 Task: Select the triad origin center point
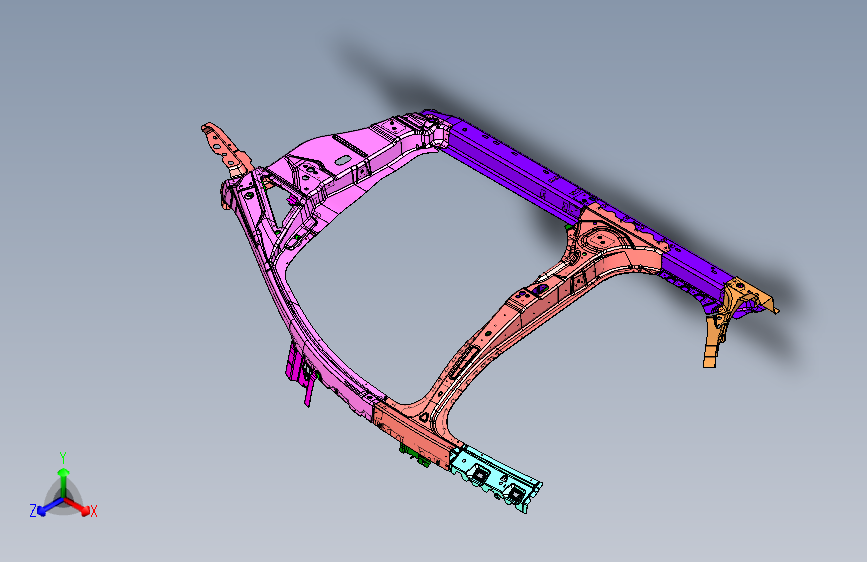click(64, 498)
